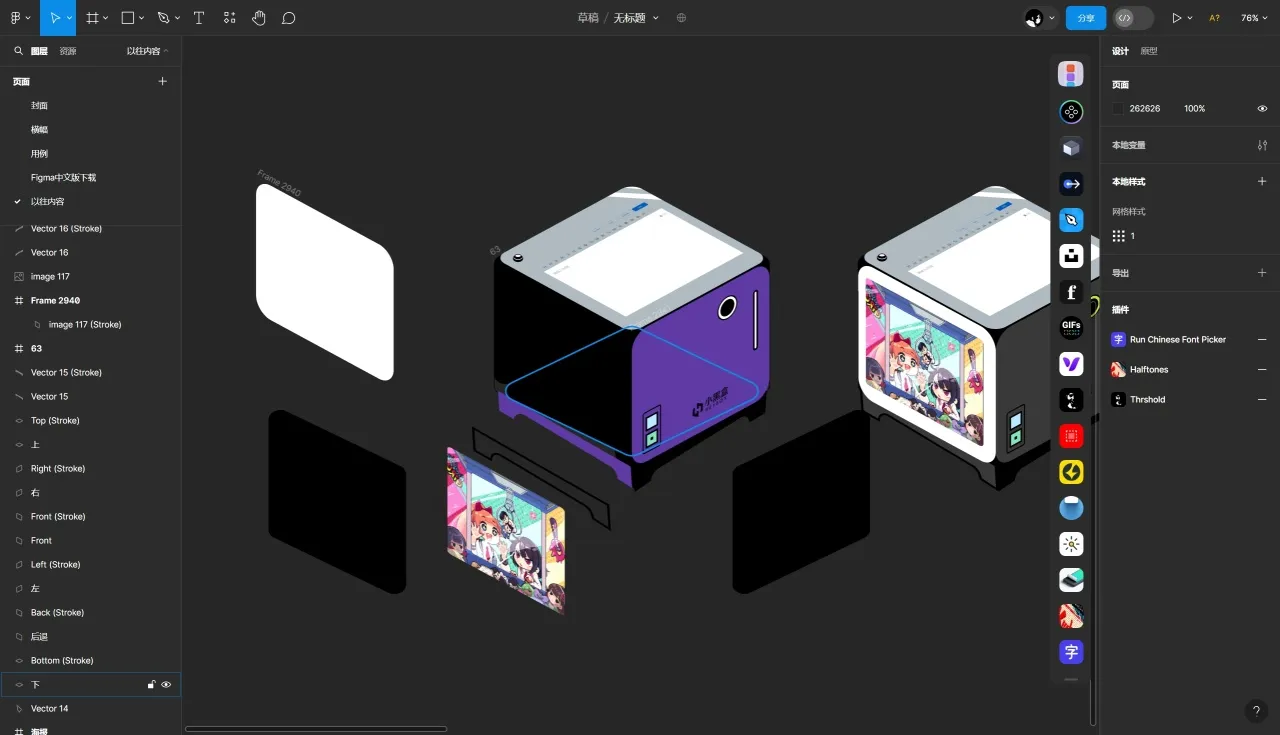Viewport: 1280px width, 735px height.
Task: Select the Frame tool
Action: pyautogui.click(x=92, y=18)
